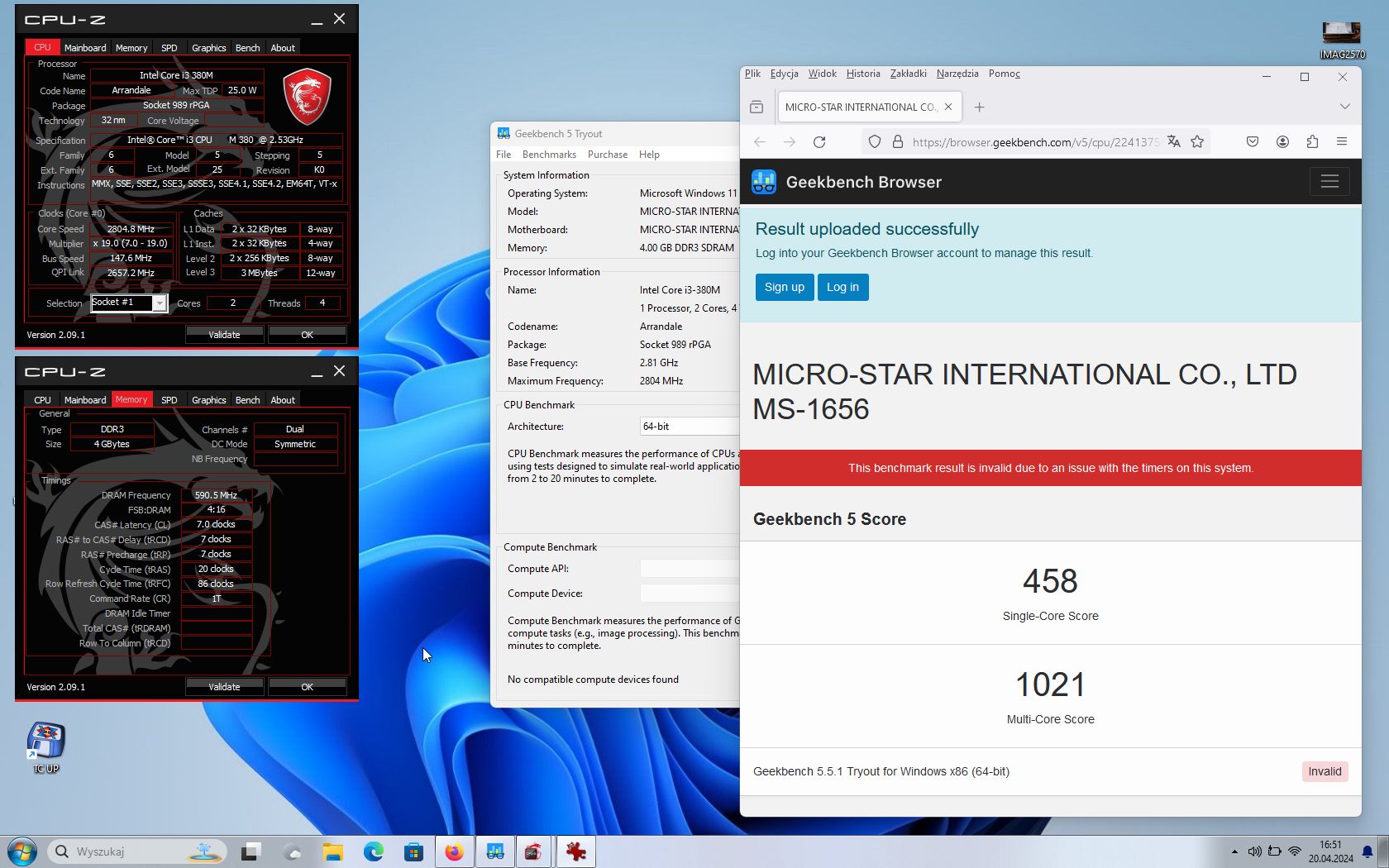Viewport: 1389px width, 868px height.
Task: Open the Firefox extensions puzzle icon
Action: pyautogui.click(x=1312, y=142)
